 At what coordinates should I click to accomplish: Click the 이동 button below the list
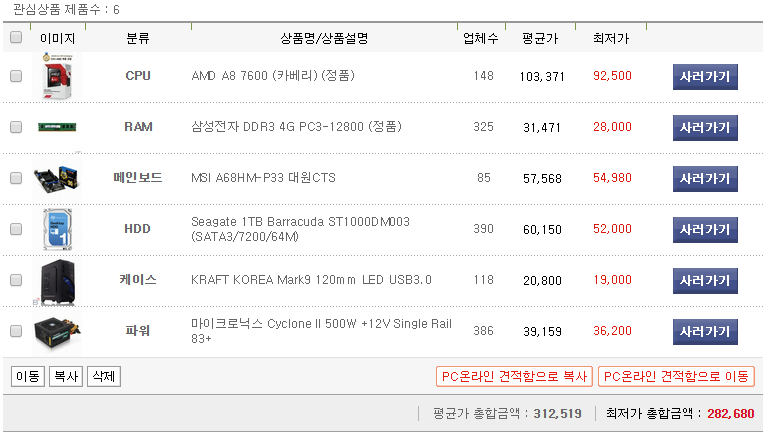point(27,377)
